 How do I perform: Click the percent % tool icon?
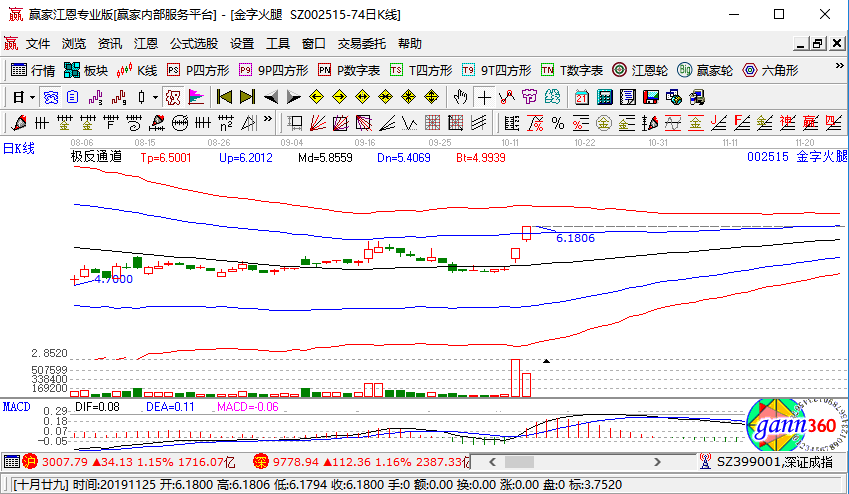[558, 124]
